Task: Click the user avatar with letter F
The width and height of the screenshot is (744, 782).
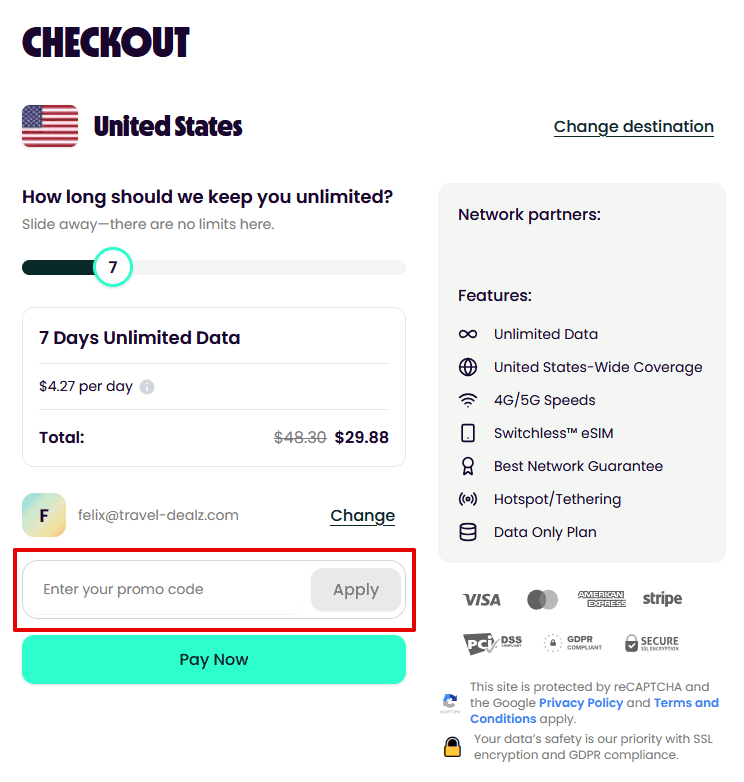Action: (44, 515)
